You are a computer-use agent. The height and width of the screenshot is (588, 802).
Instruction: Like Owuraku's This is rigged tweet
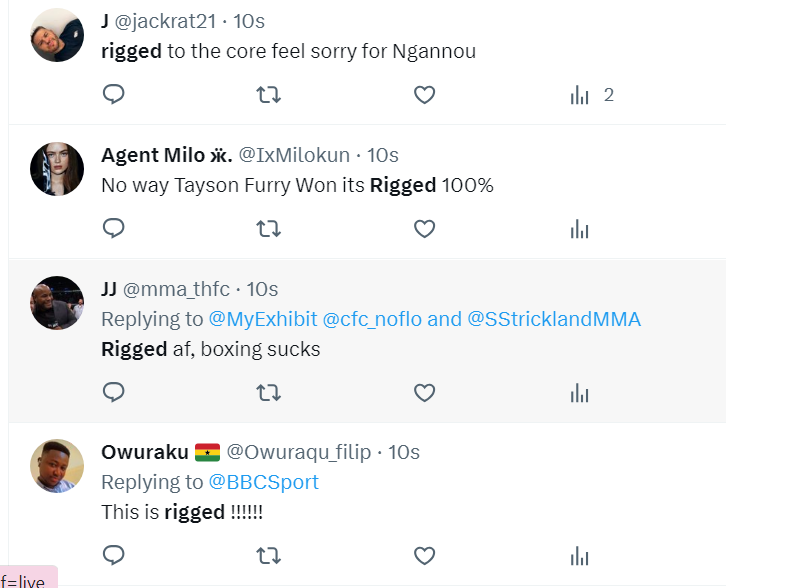pos(424,555)
